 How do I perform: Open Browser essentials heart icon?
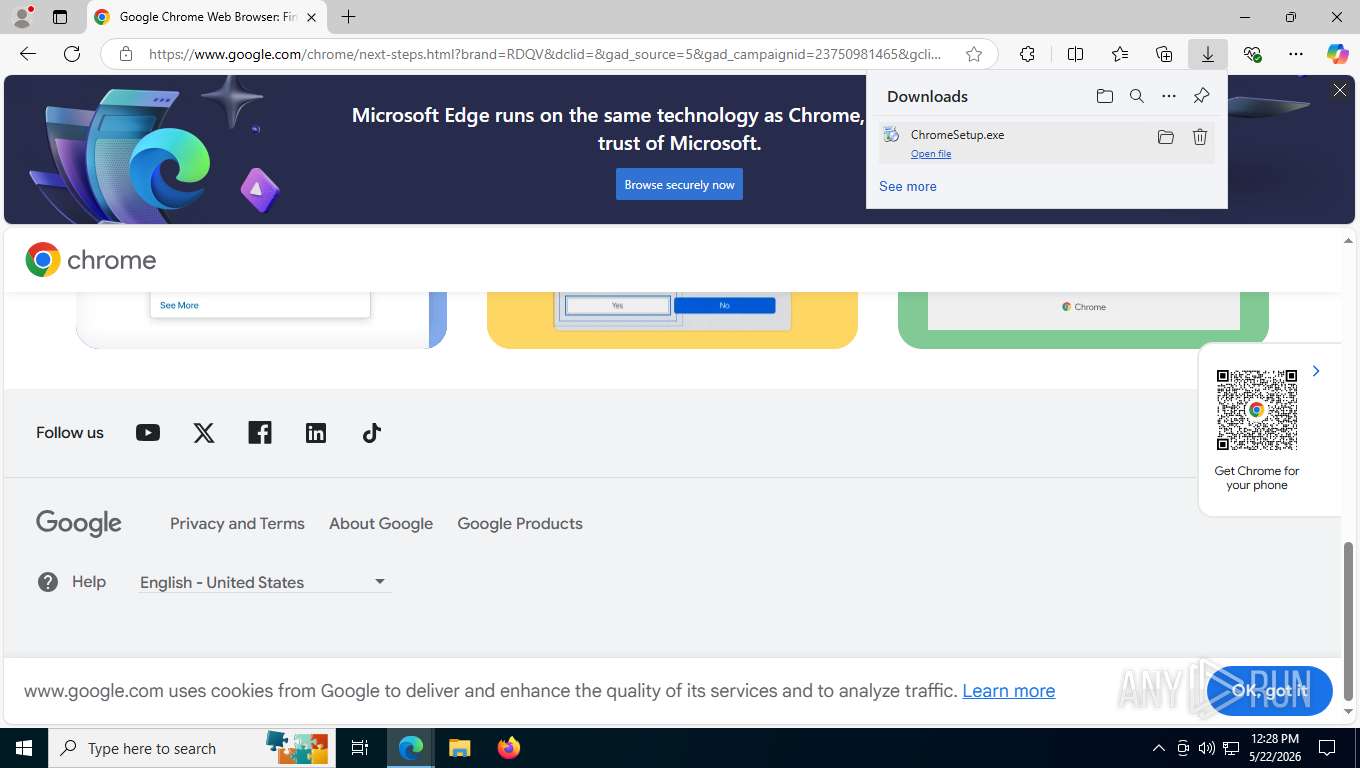[1252, 54]
